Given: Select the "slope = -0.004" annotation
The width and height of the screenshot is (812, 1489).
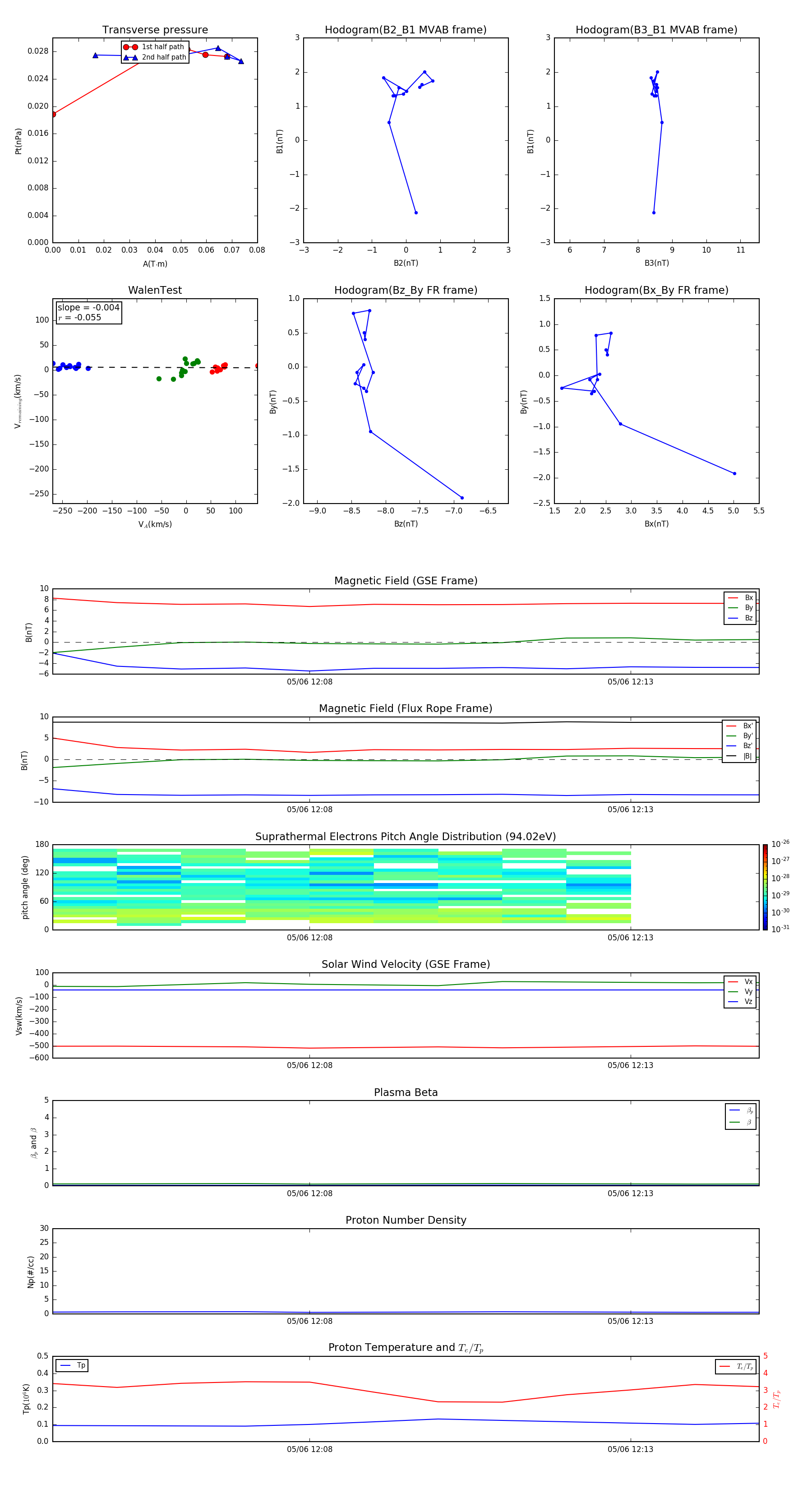Looking at the screenshot, I should click(88, 308).
